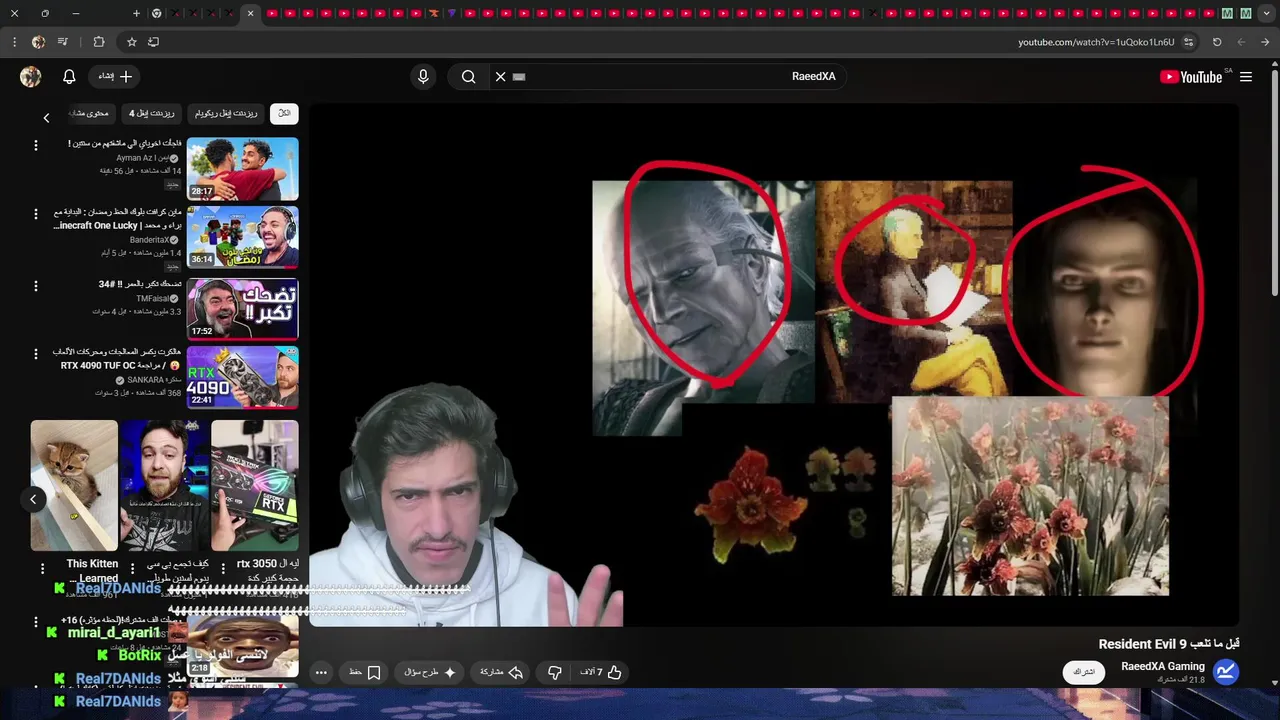Select the 'محتوى مشابه' filter chip
Screen dimensions: 1280x720
(90, 113)
